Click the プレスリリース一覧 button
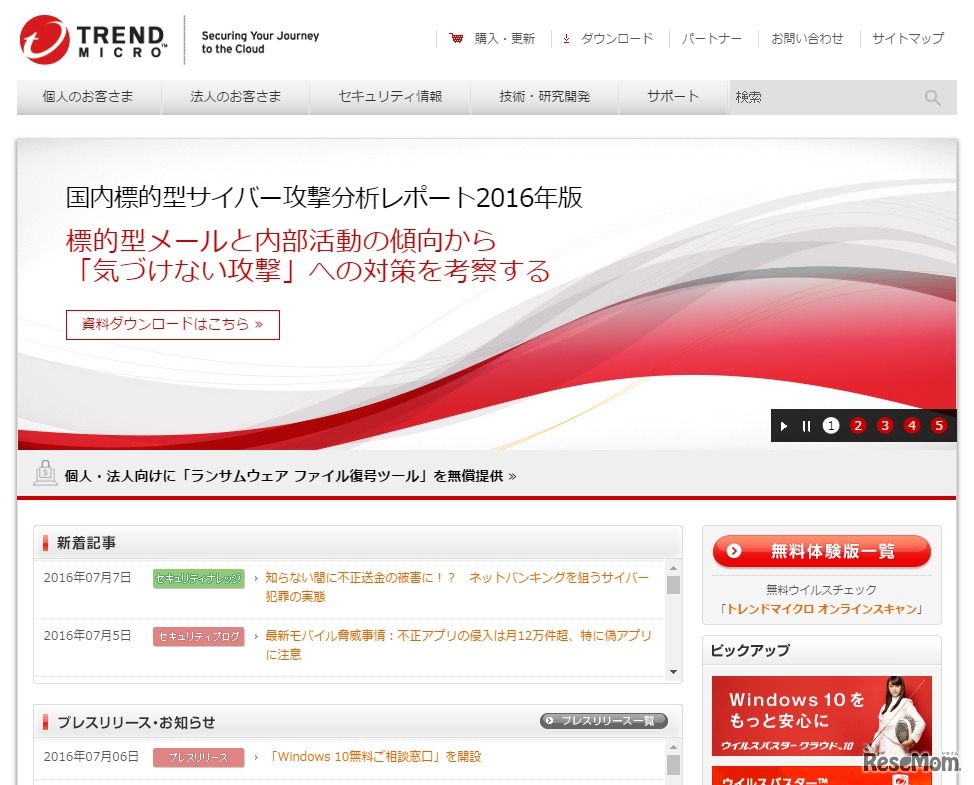This screenshot has height=785, width=974. point(603,721)
